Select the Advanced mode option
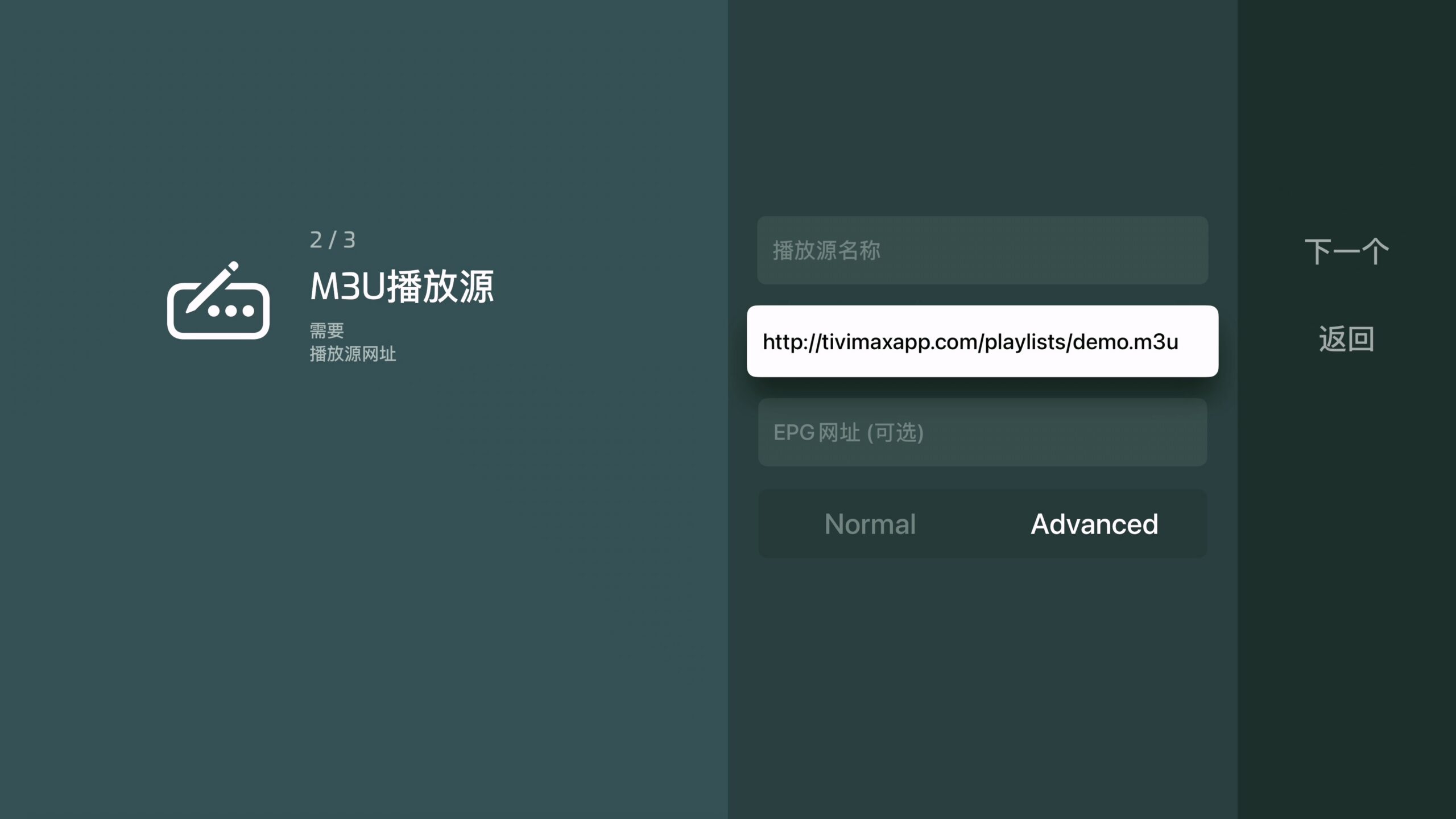The width and height of the screenshot is (1456, 819). 1094,524
